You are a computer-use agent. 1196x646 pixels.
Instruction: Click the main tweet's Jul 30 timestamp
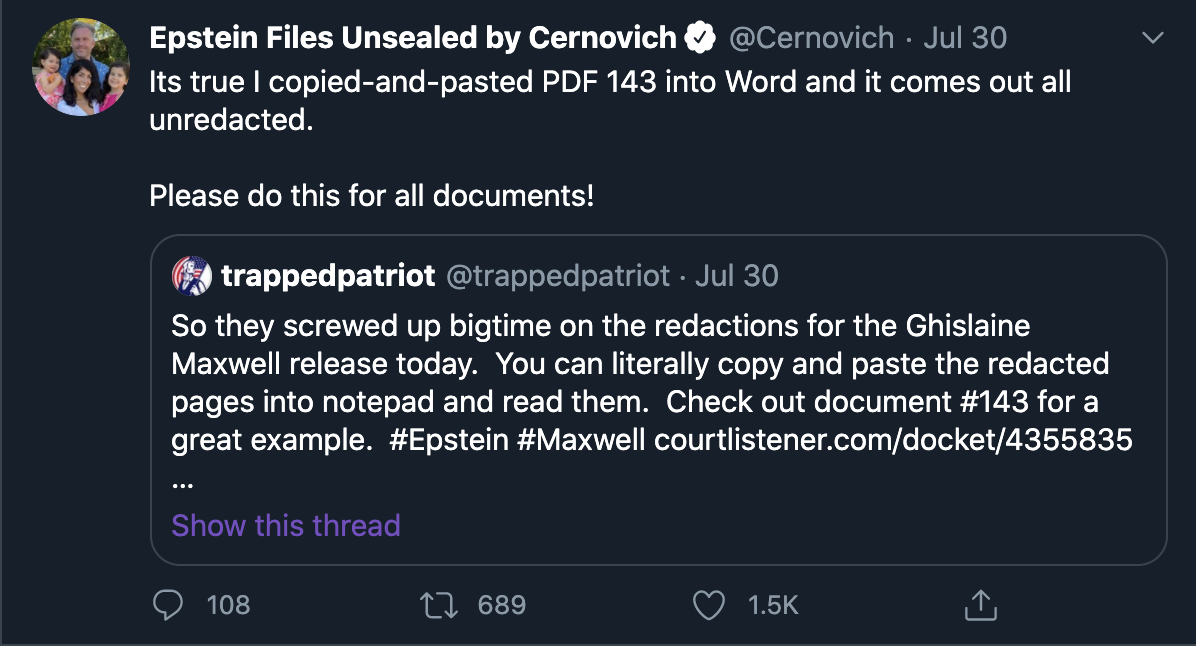[x=965, y=38]
